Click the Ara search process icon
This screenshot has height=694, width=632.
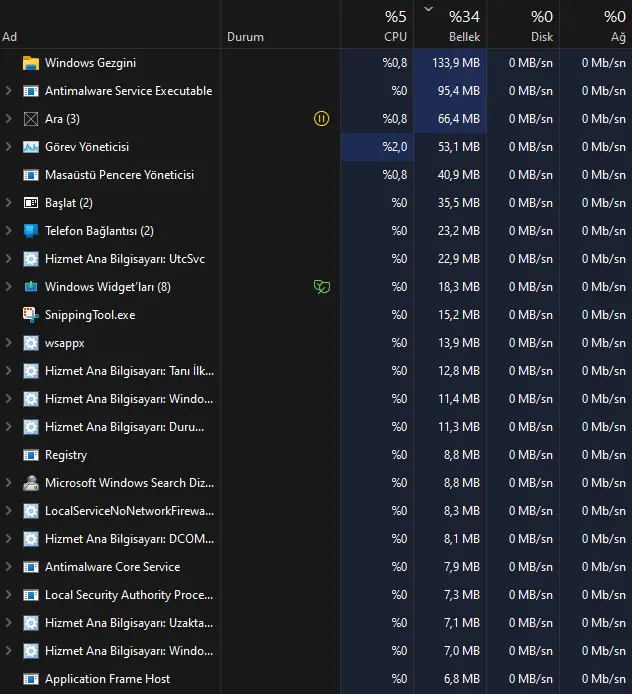31,119
